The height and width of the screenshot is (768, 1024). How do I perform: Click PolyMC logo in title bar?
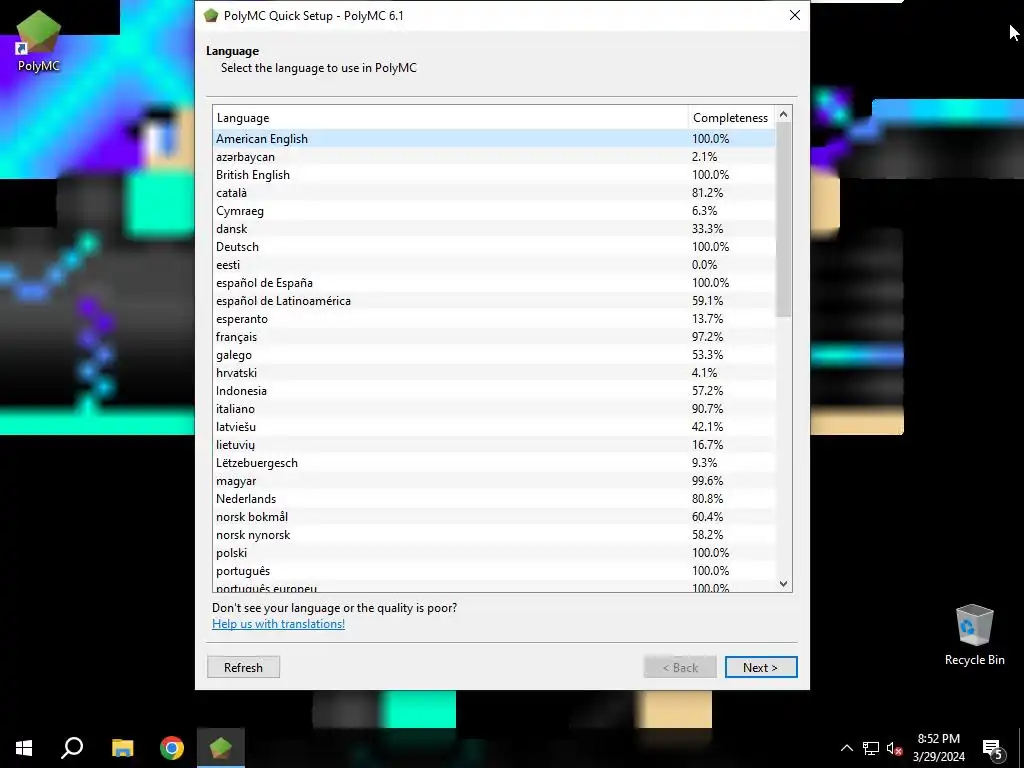[210, 15]
